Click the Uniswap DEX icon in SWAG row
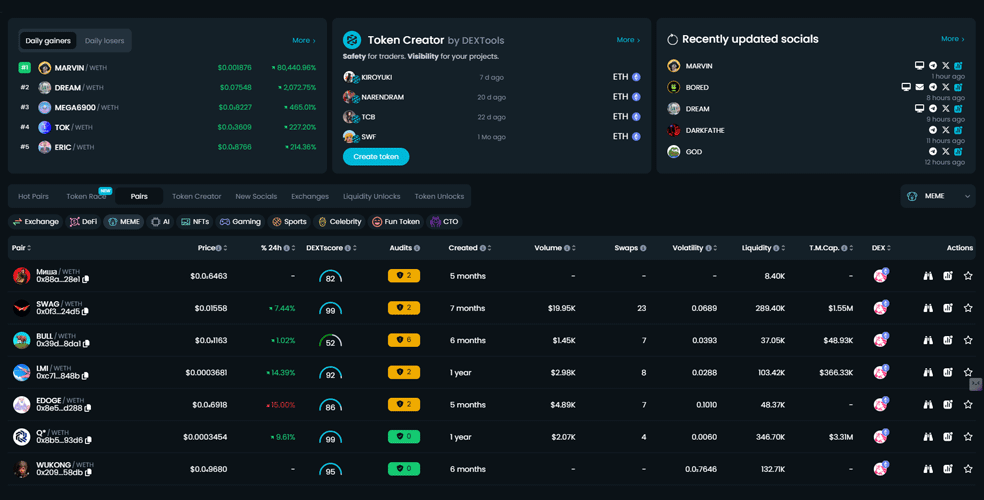Viewport: 984px width, 500px height. [880, 307]
